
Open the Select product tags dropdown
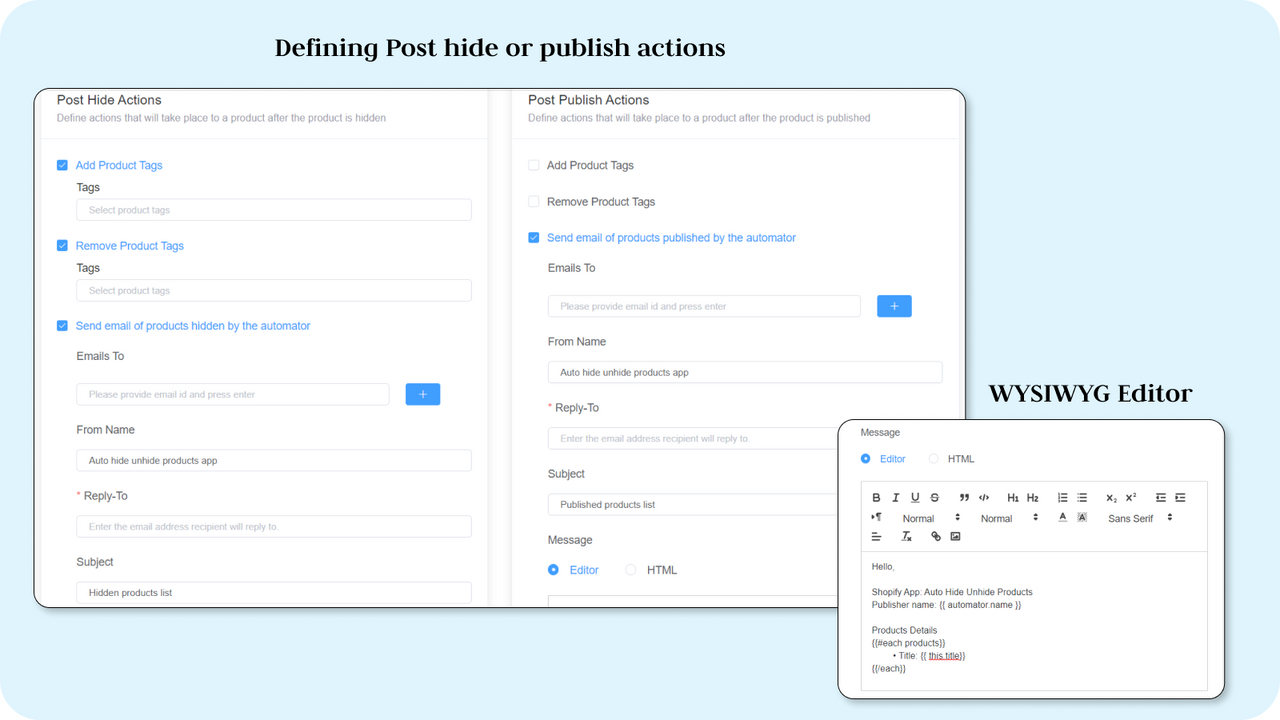click(273, 209)
